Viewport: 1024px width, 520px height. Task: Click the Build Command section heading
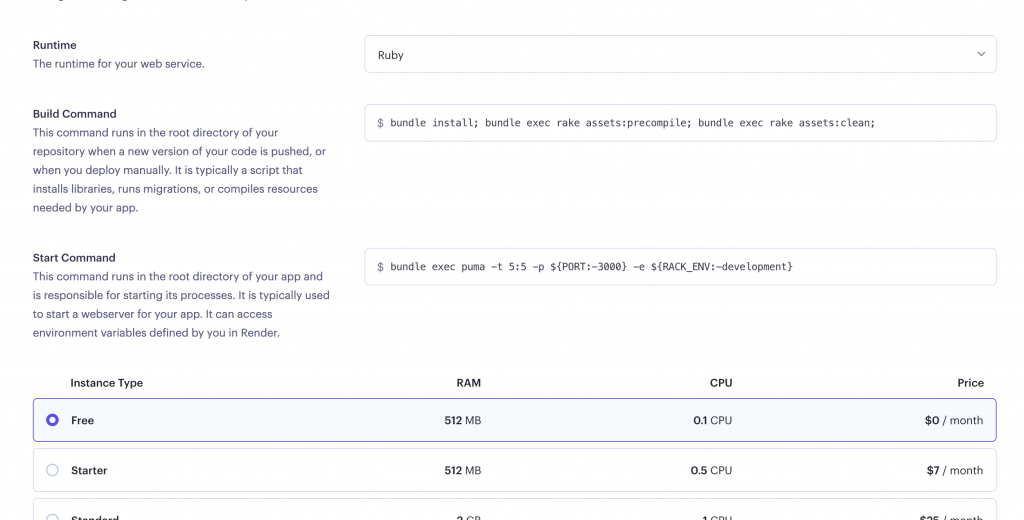75,114
